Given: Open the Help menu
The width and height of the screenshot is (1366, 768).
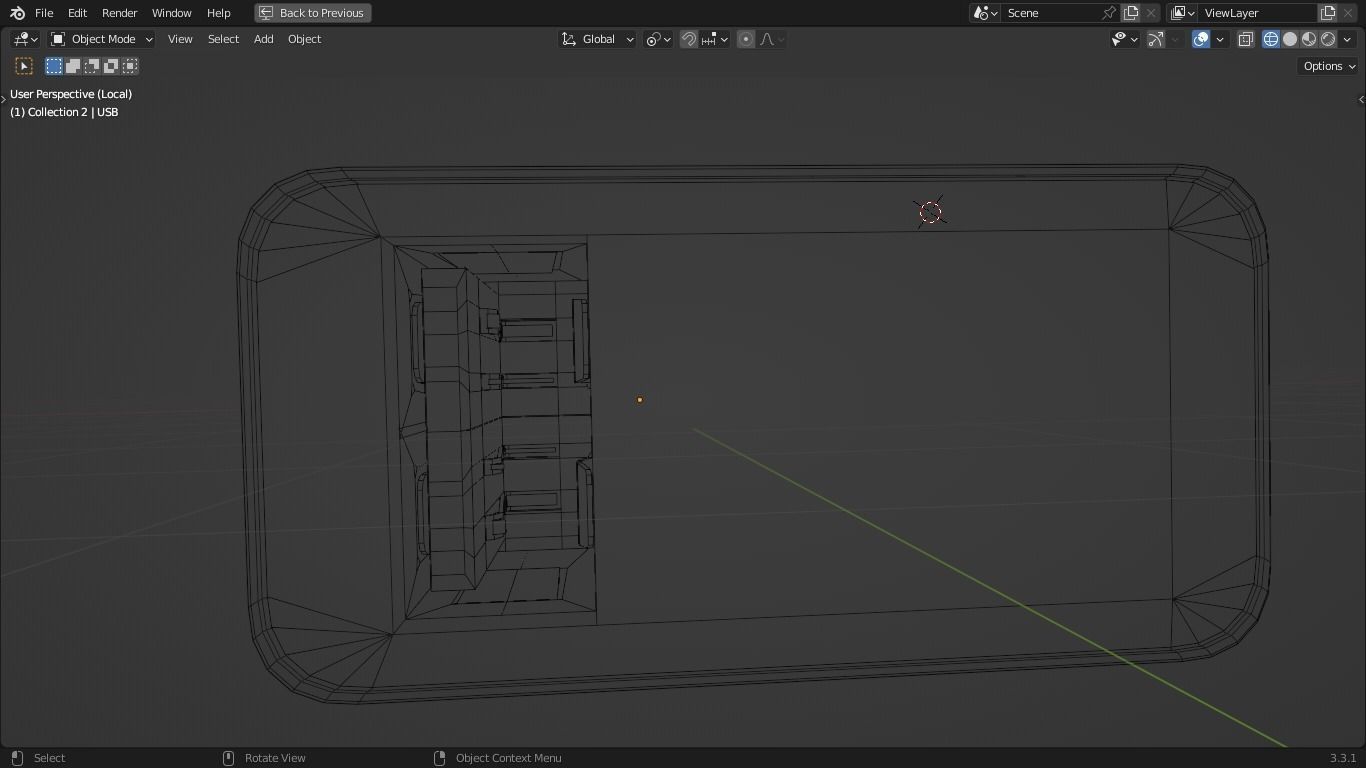Looking at the screenshot, I should tap(218, 13).
